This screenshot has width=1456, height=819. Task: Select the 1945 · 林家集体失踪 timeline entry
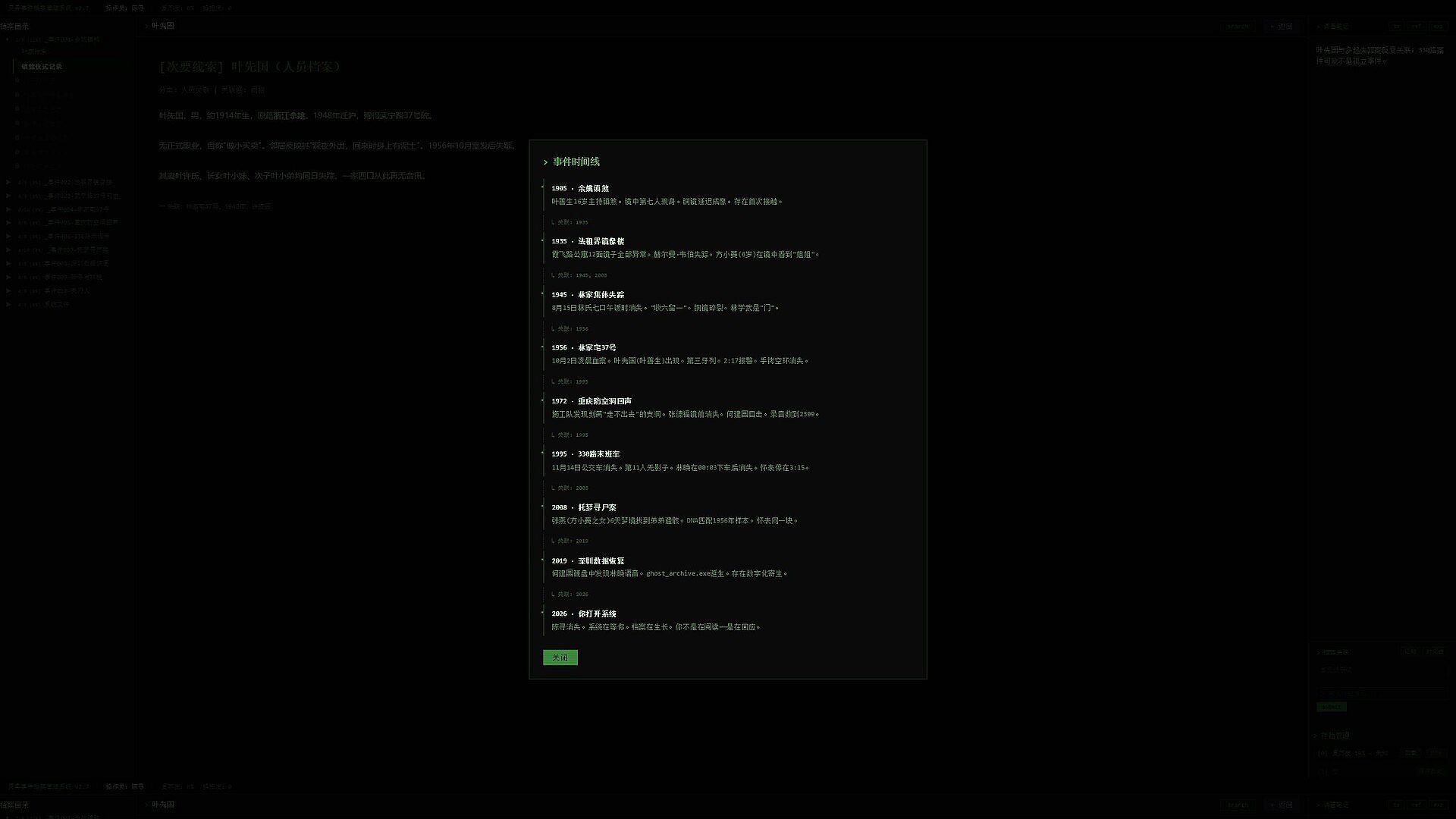[588, 294]
